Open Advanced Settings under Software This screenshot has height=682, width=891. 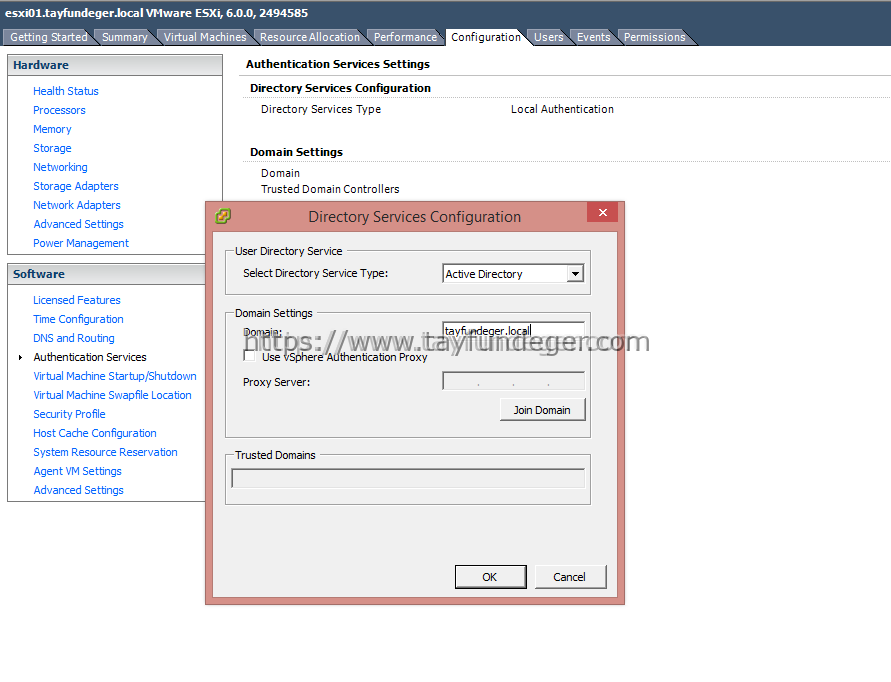tap(78, 490)
